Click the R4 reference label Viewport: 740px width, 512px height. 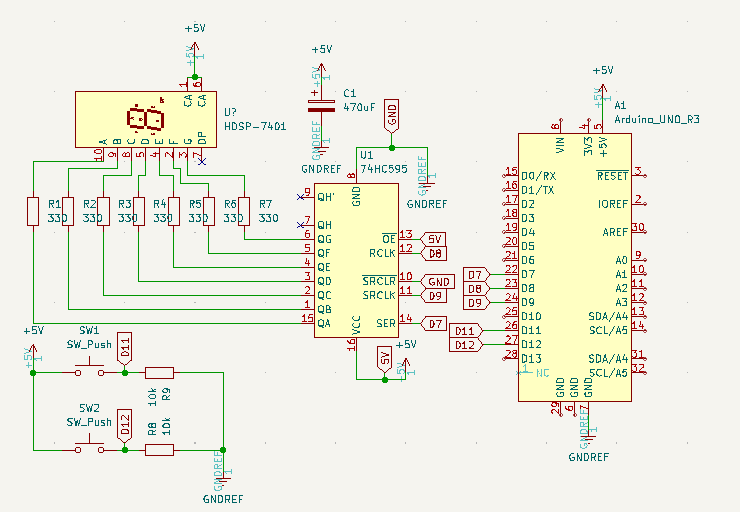(x=160, y=204)
